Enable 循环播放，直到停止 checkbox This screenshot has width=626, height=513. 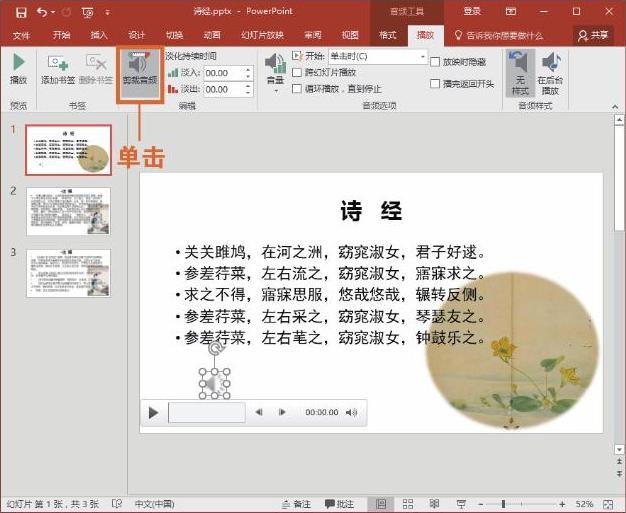297,89
